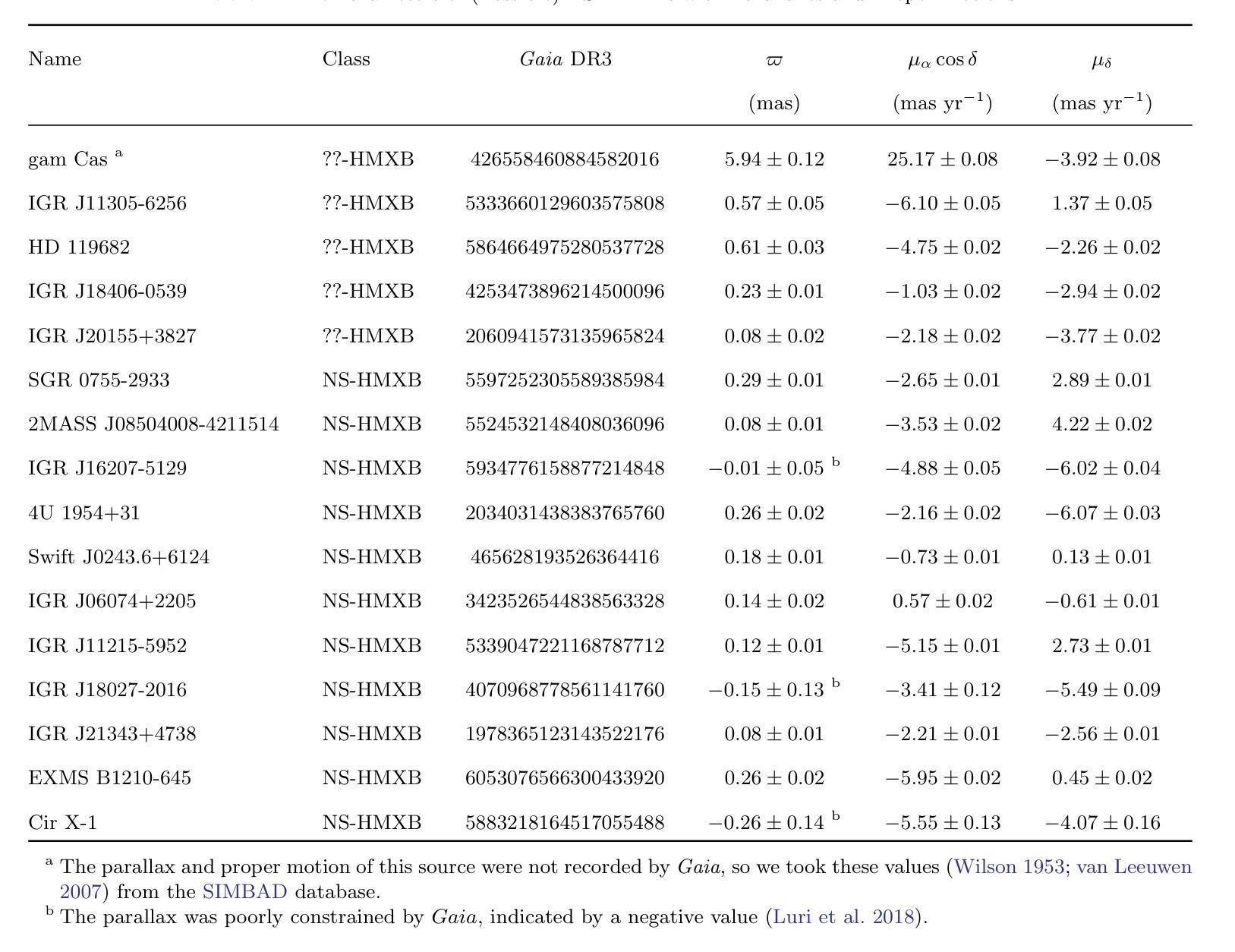The image size is (1235, 952).
Task: Select the parallax value −0.15 ± 0.13
Action: tap(767, 690)
